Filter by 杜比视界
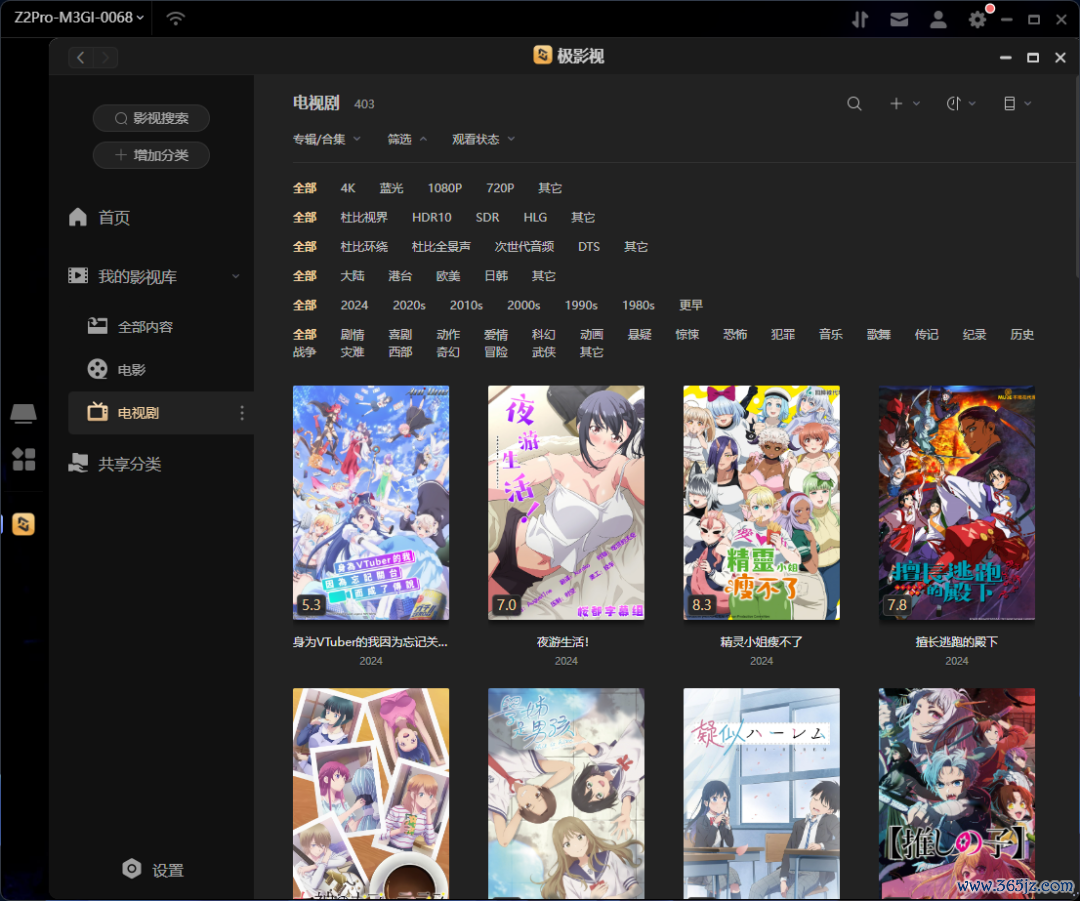The width and height of the screenshot is (1080, 901). (x=364, y=218)
